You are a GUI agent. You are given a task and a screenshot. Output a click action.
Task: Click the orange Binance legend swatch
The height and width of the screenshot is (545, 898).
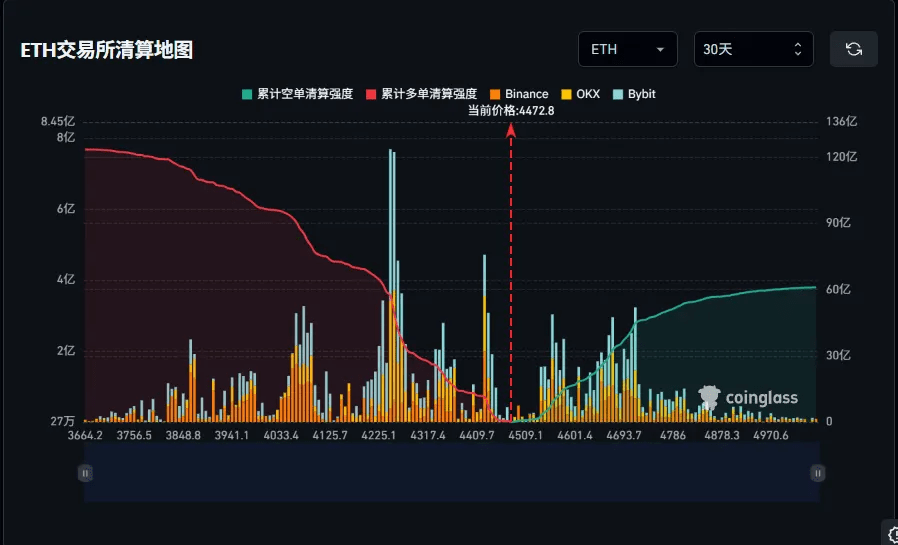[x=495, y=94]
